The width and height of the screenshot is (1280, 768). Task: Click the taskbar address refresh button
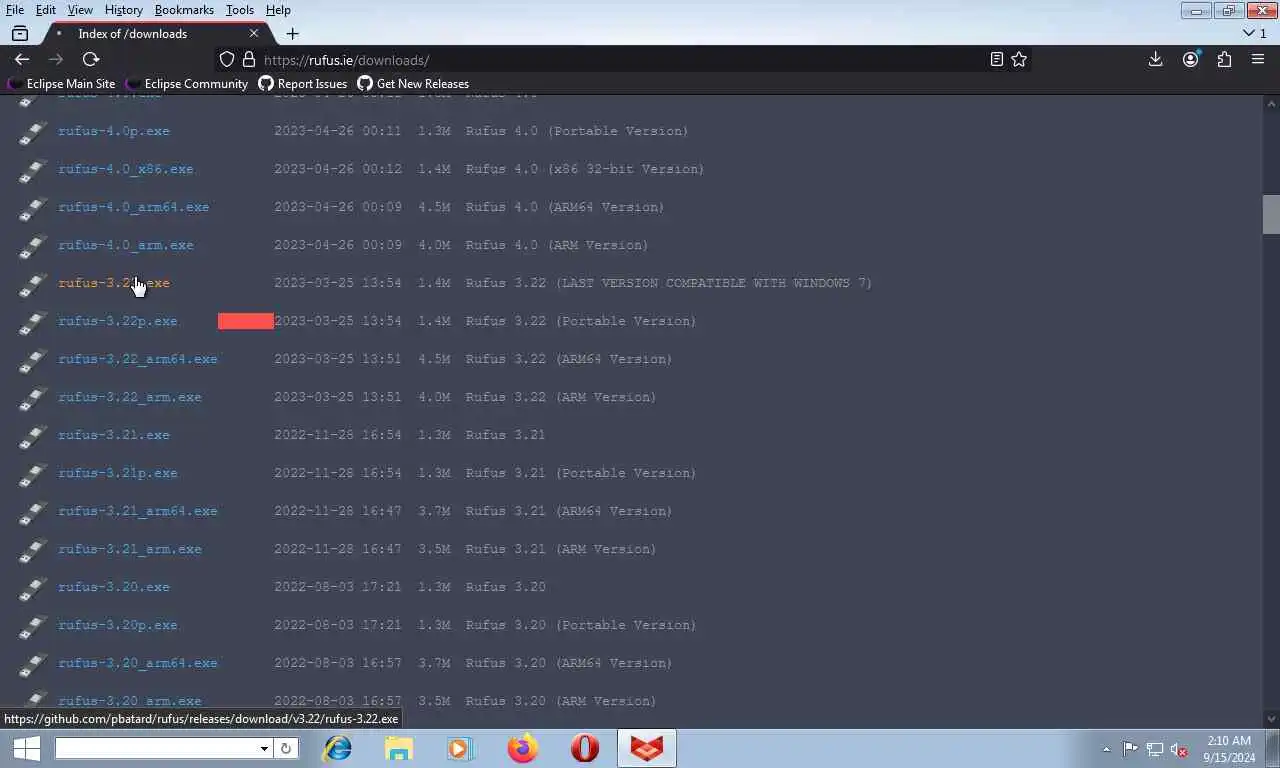[x=286, y=748]
